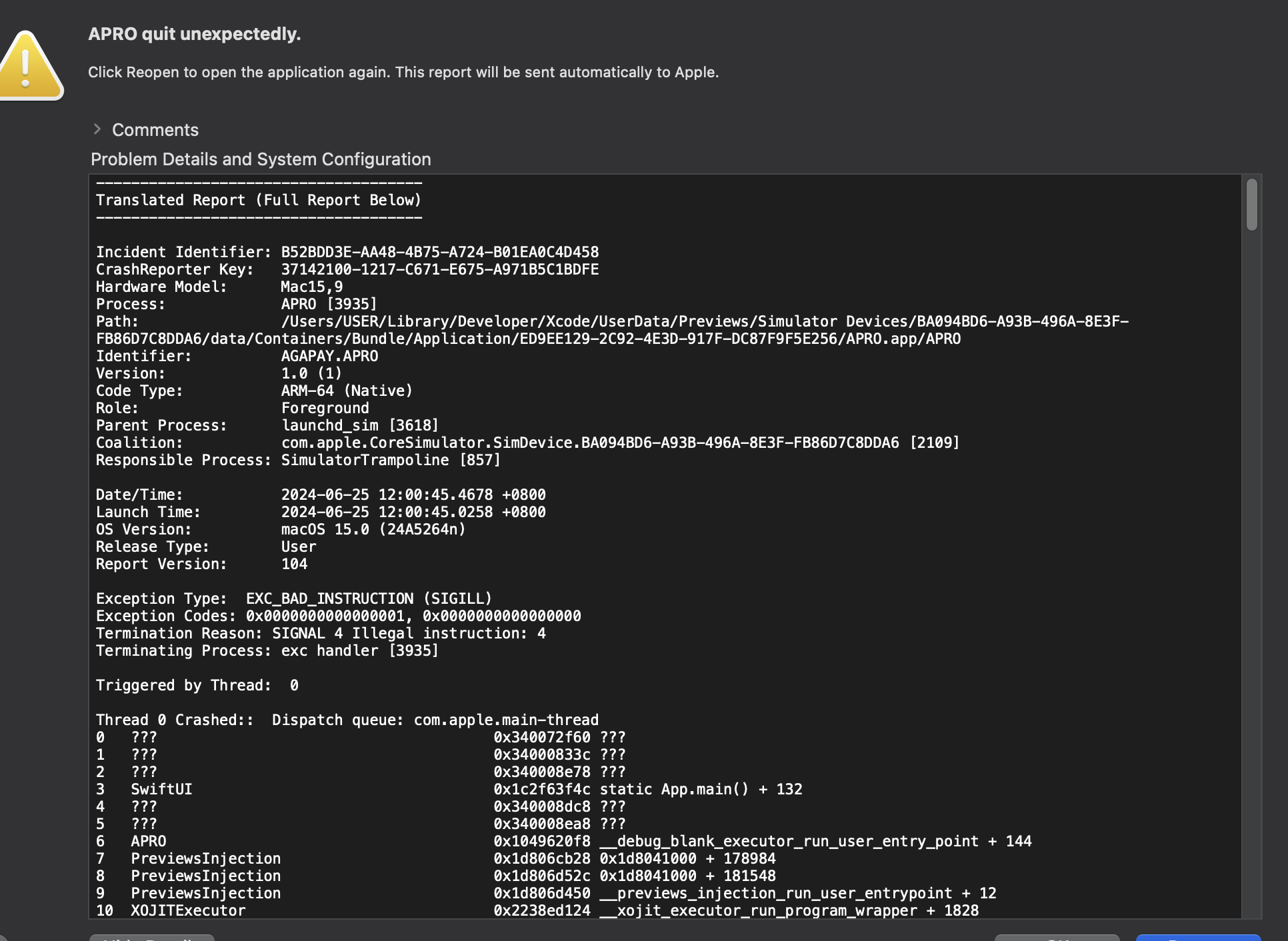Click the vertical scrollbar thumb in report
Screen dimensions: 1288x941
[1251, 205]
